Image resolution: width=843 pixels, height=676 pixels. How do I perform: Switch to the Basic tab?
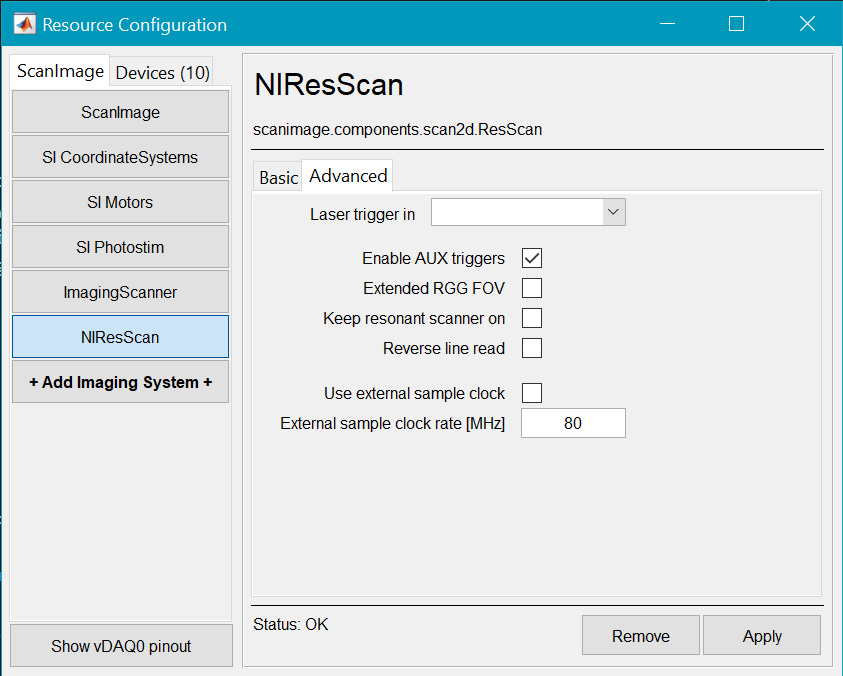coord(278,177)
